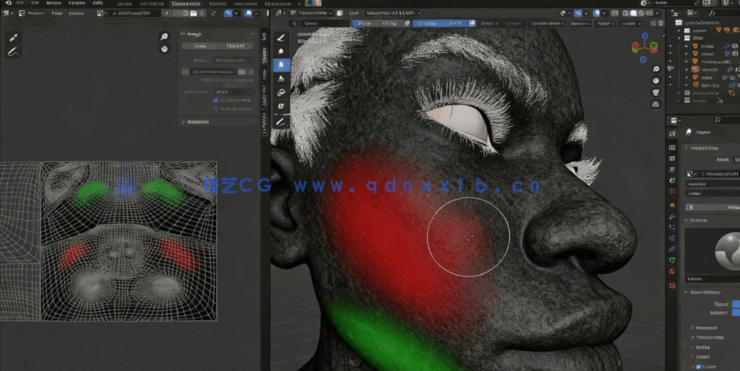Click the highlighted Smear tool in 3D viewport toolbar
The width and height of the screenshot is (740, 371).
[x=281, y=65]
